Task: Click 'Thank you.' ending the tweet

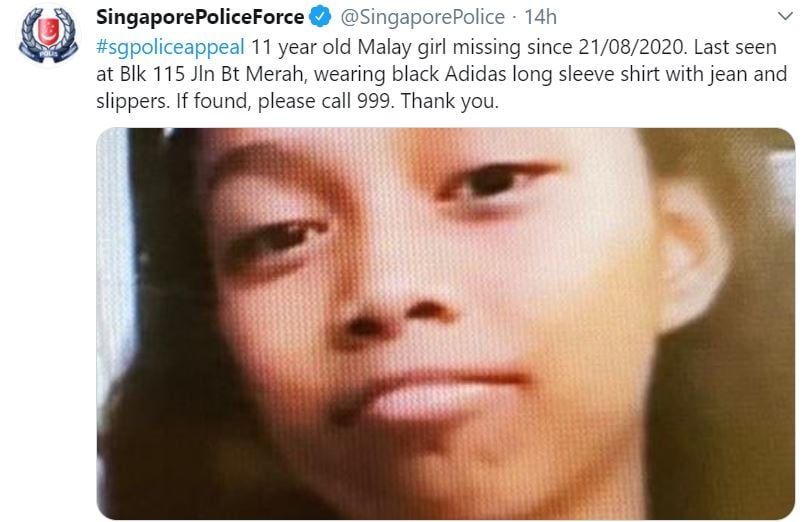Action: point(450,100)
